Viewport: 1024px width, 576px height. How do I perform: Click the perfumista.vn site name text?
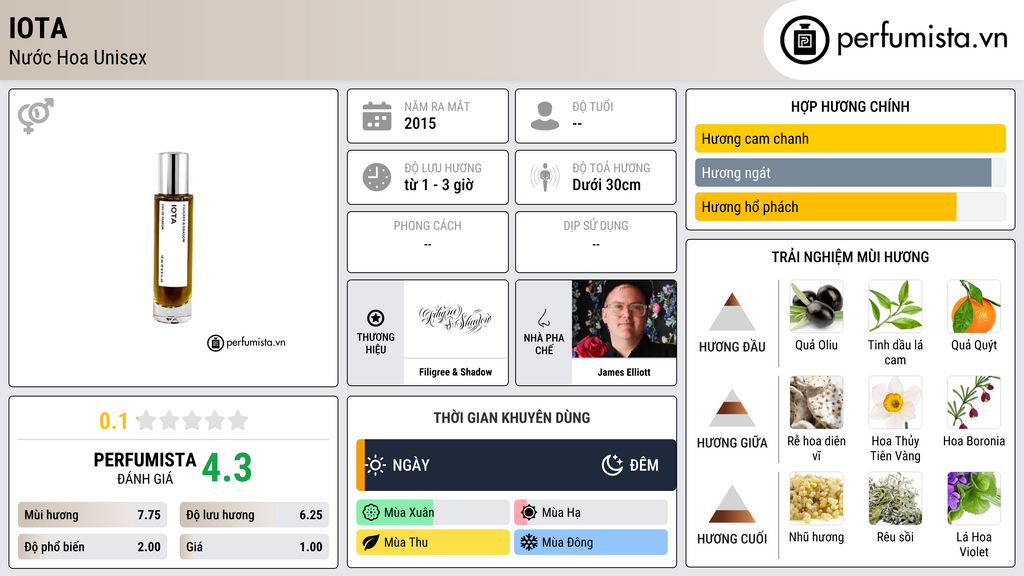tap(922, 38)
